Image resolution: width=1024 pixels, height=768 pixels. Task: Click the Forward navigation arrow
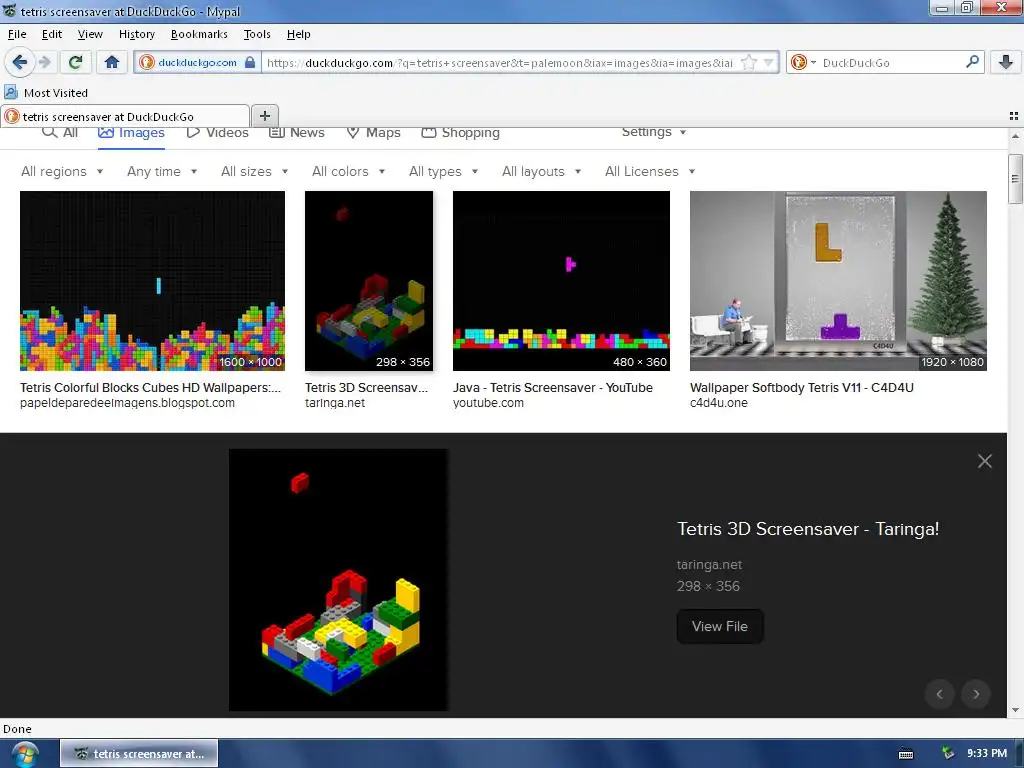point(44,62)
